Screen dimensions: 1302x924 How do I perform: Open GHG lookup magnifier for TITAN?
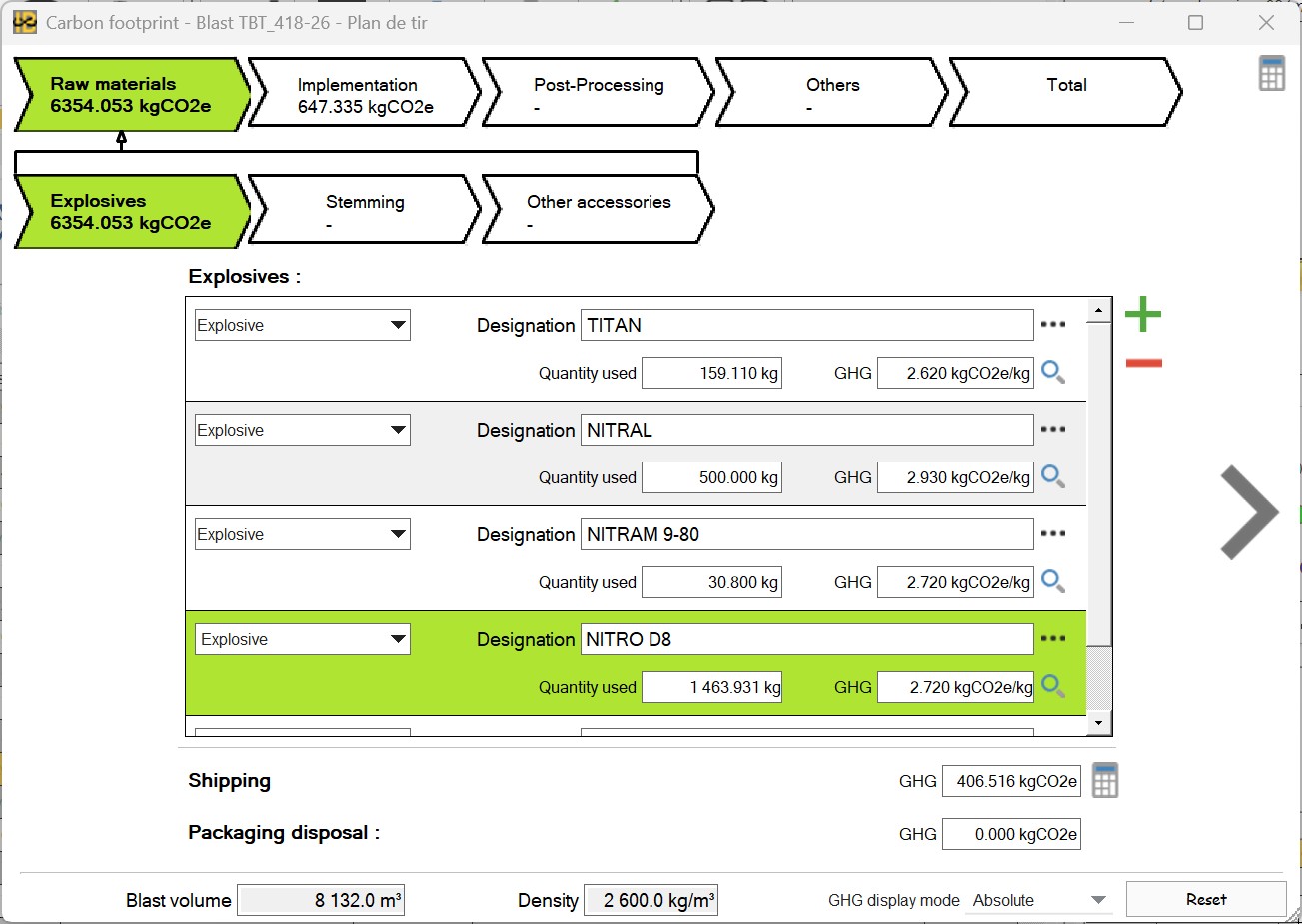click(1052, 372)
